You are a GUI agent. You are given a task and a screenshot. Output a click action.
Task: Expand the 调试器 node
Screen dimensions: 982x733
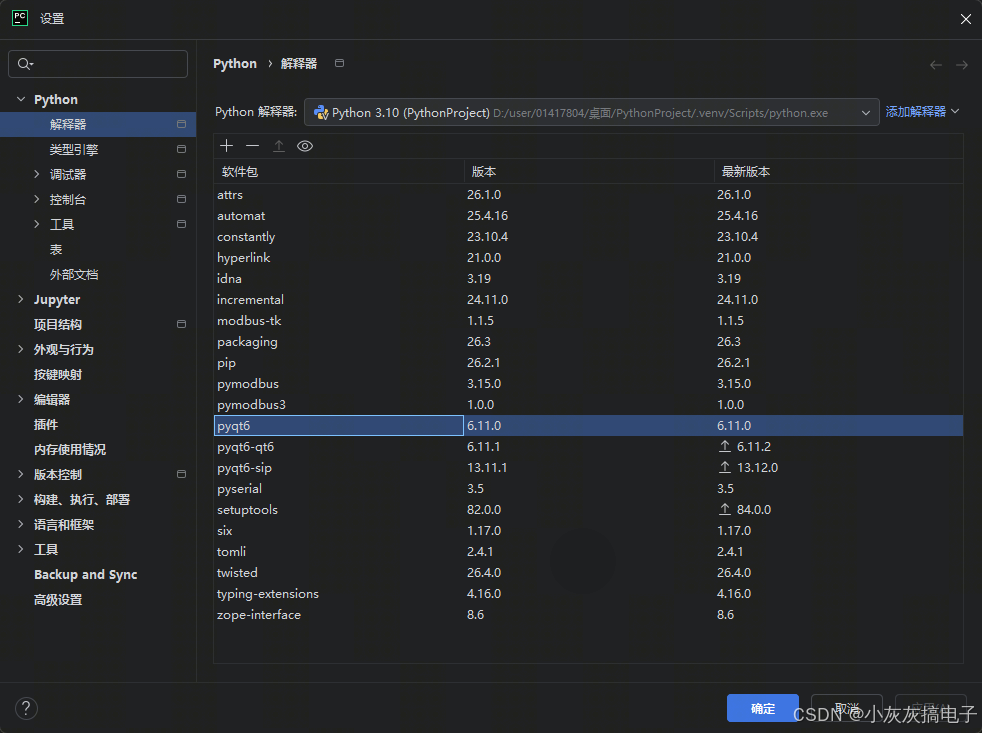[x=36, y=174]
